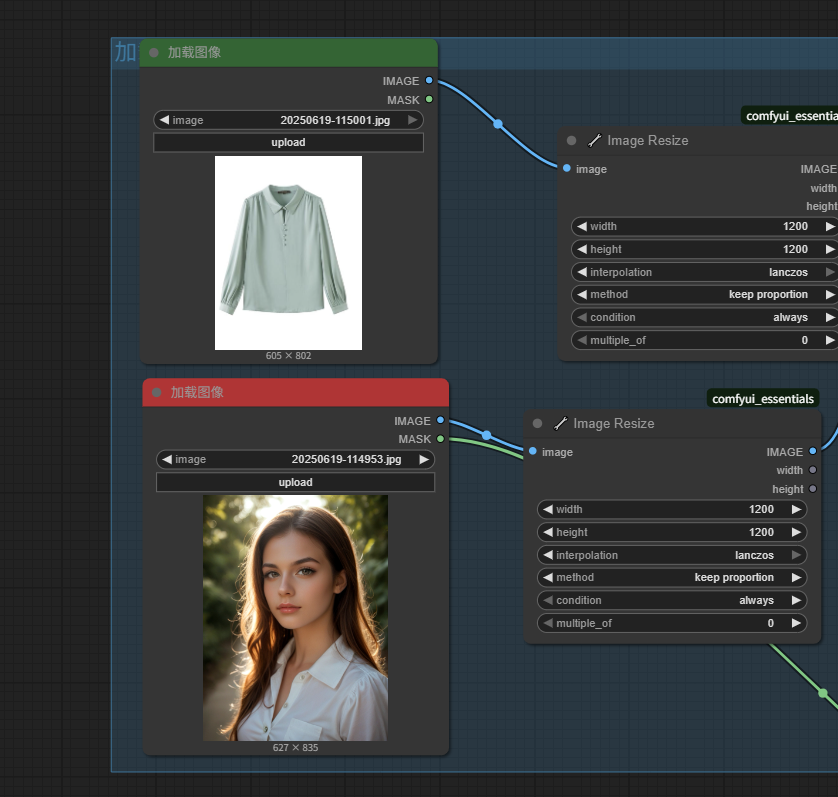Decrease multiple_of in lower Image Resize
838x797 pixels.
(548, 623)
